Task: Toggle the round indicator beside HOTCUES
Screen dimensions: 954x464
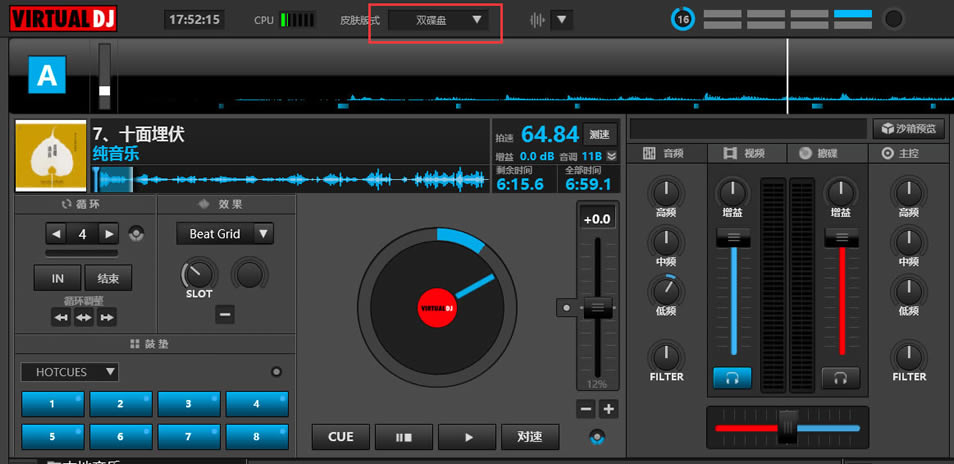Action: 277,372
